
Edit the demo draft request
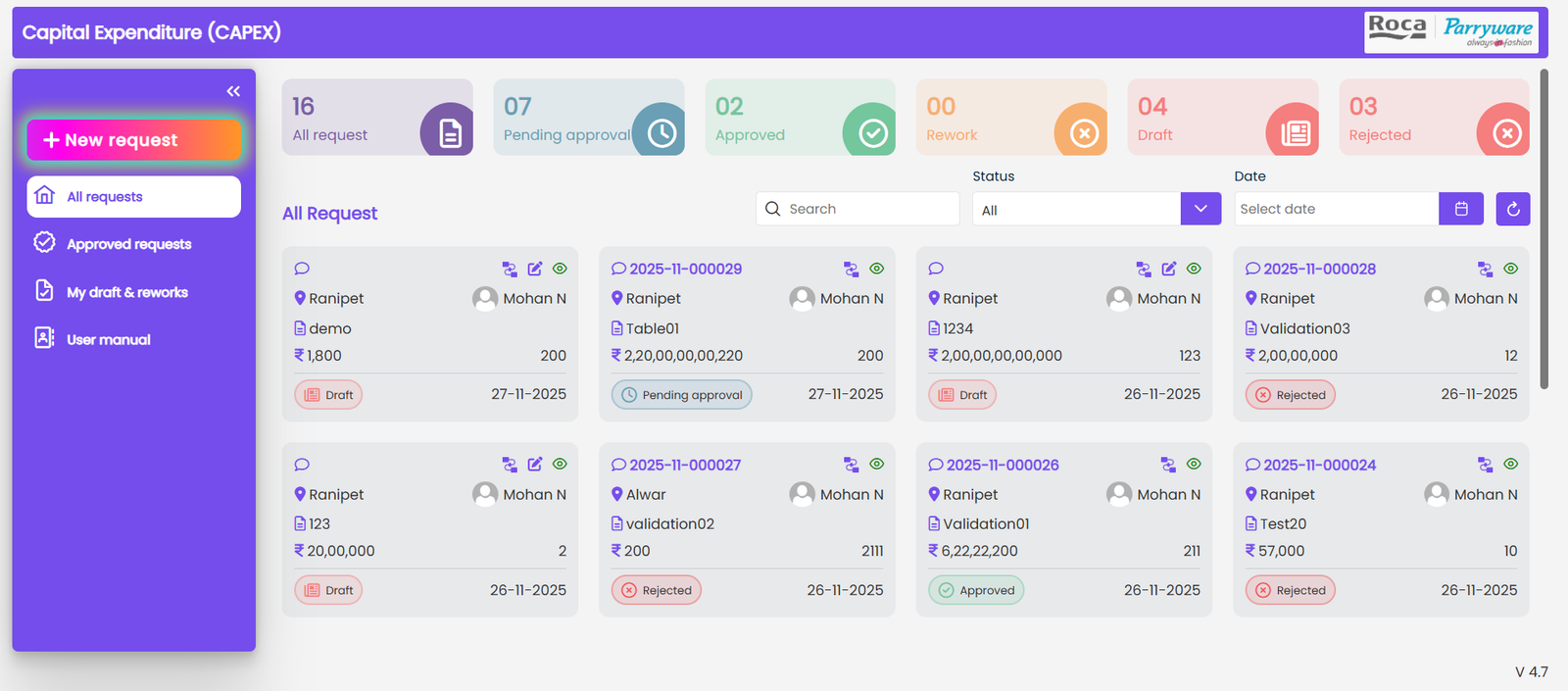(x=535, y=269)
